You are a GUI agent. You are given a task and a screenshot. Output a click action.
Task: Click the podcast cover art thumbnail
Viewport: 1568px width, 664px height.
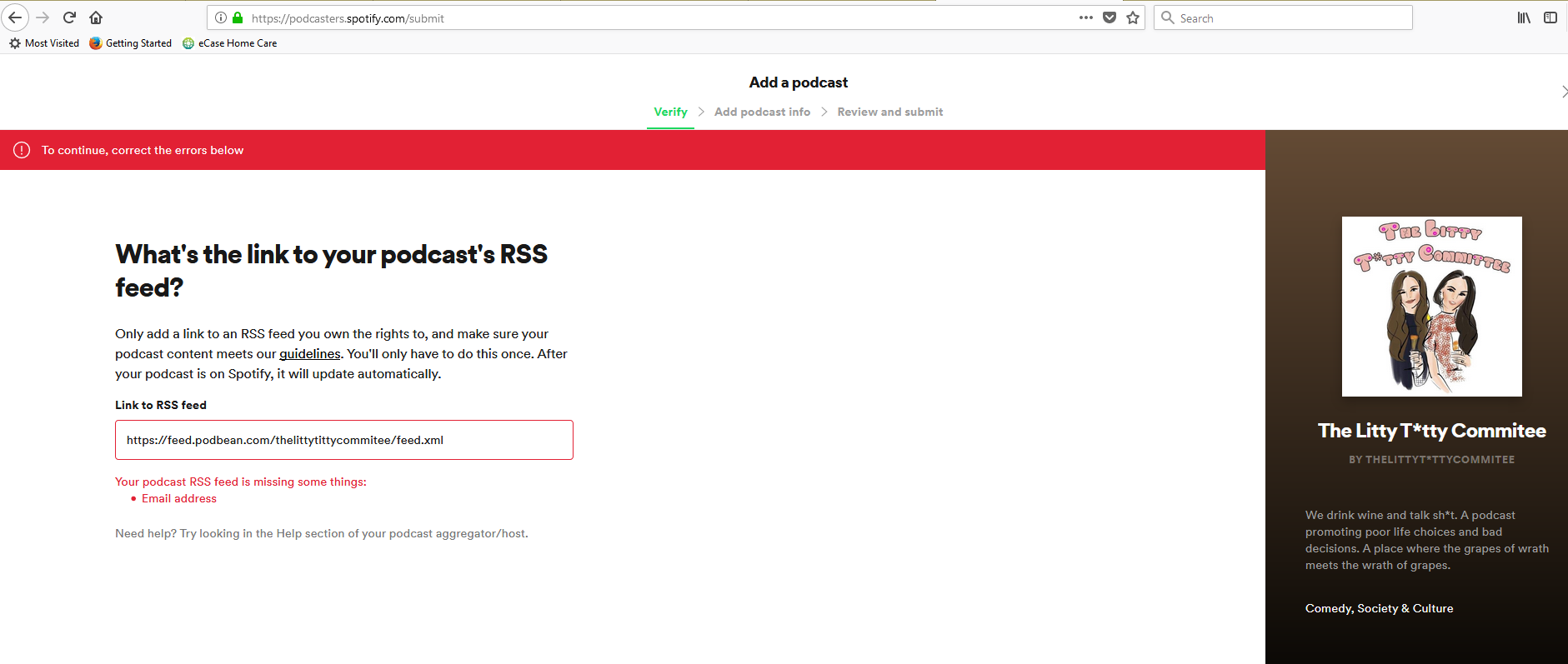pyautogui.click(x=1432, y=307)
